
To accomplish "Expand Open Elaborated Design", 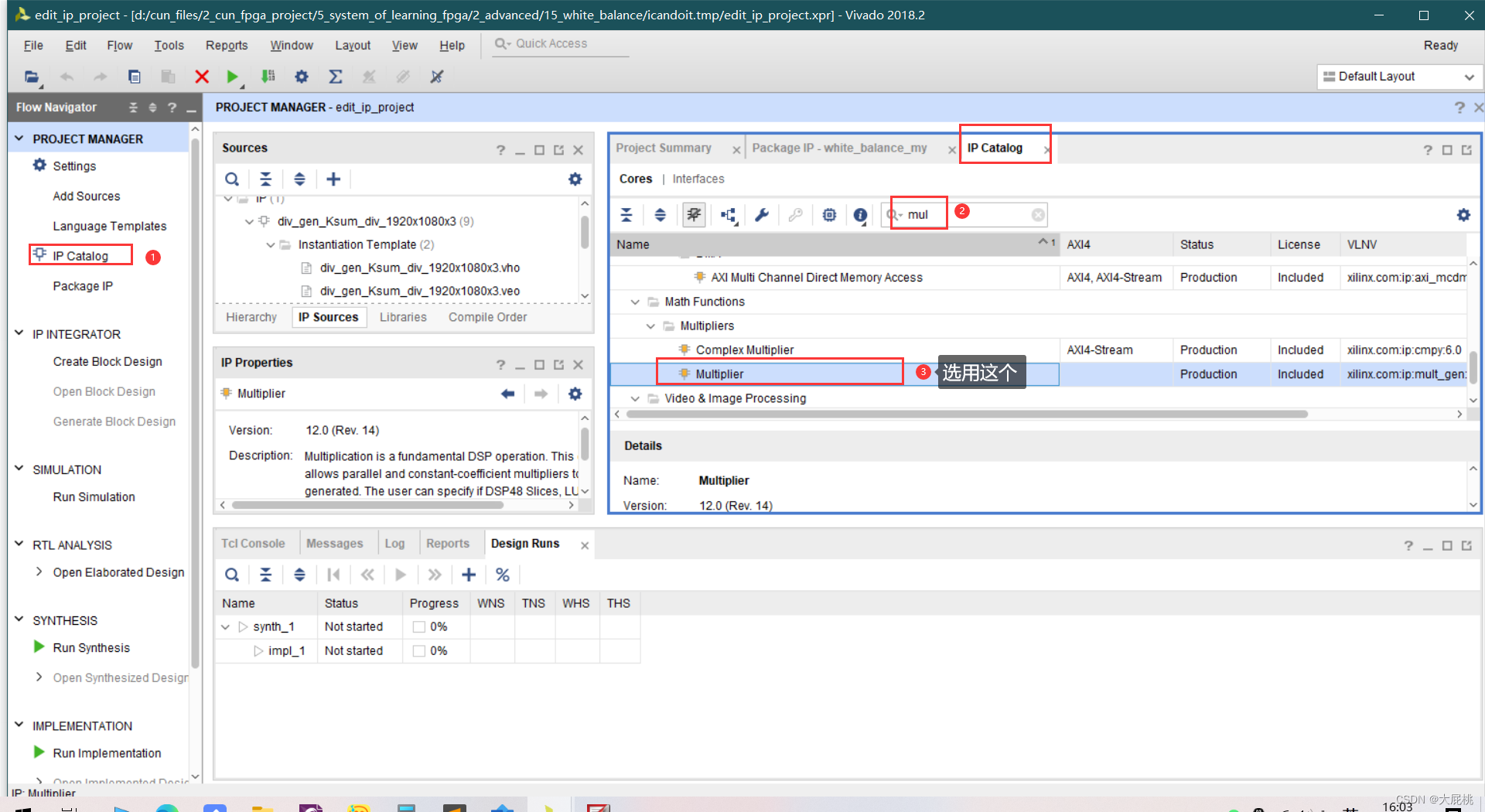I will tap(39, 571).
